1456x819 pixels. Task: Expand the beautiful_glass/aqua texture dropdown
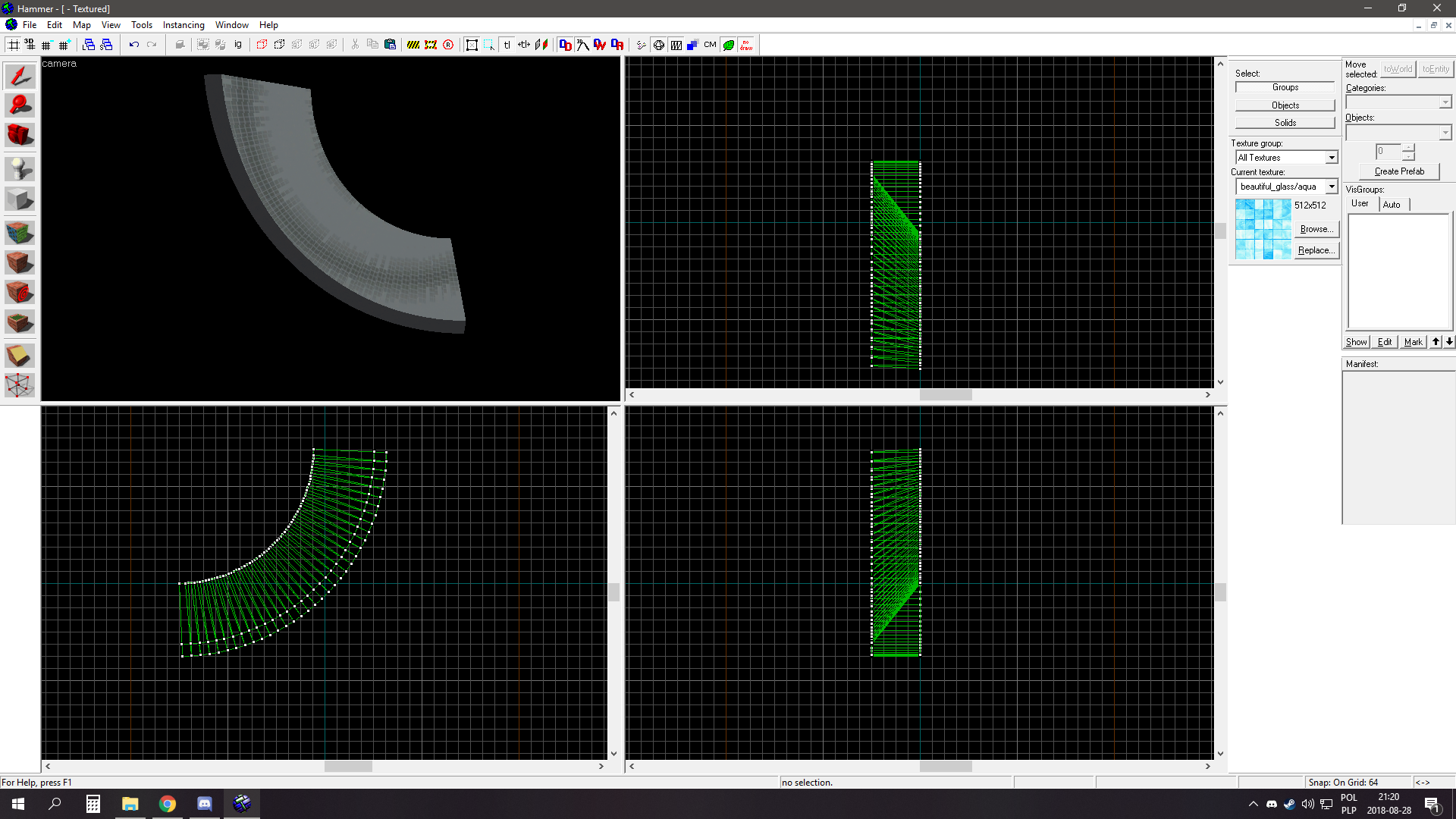click(x=1332, y=186)
